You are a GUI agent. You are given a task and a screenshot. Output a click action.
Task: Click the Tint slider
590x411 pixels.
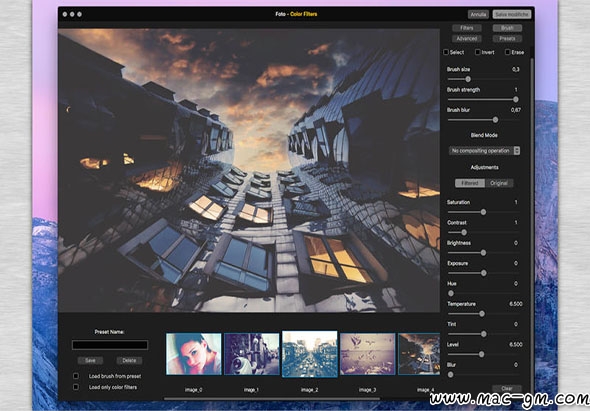pyautogui.click(x=484, y=334)
